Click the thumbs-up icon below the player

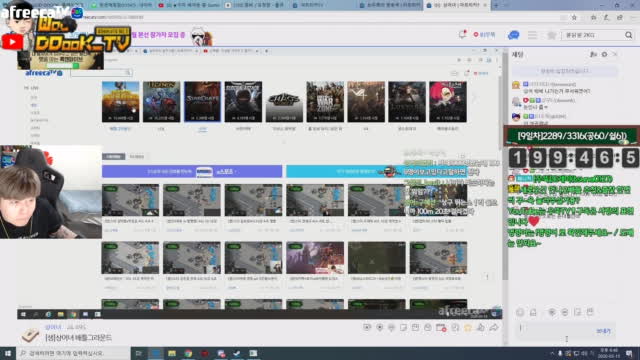click(x=481, y=327)
